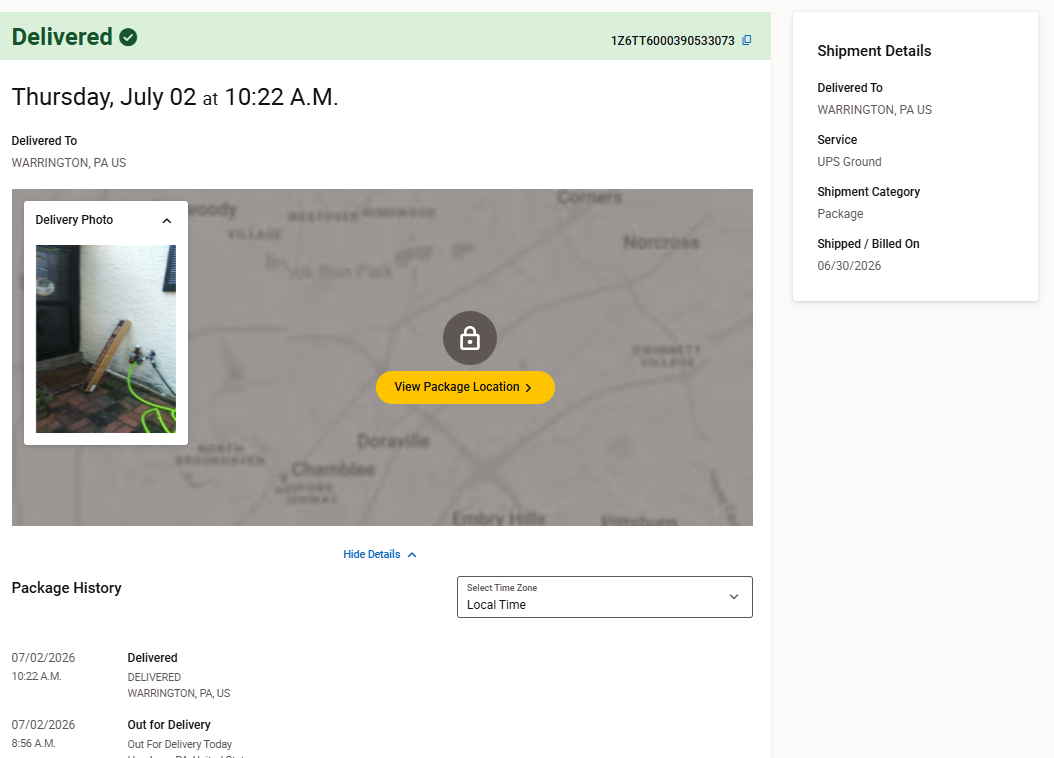Click WARRINGTON, PA US in Shipment Details
The width and height of the screenshot is (1054, 758).
(875, 110)
